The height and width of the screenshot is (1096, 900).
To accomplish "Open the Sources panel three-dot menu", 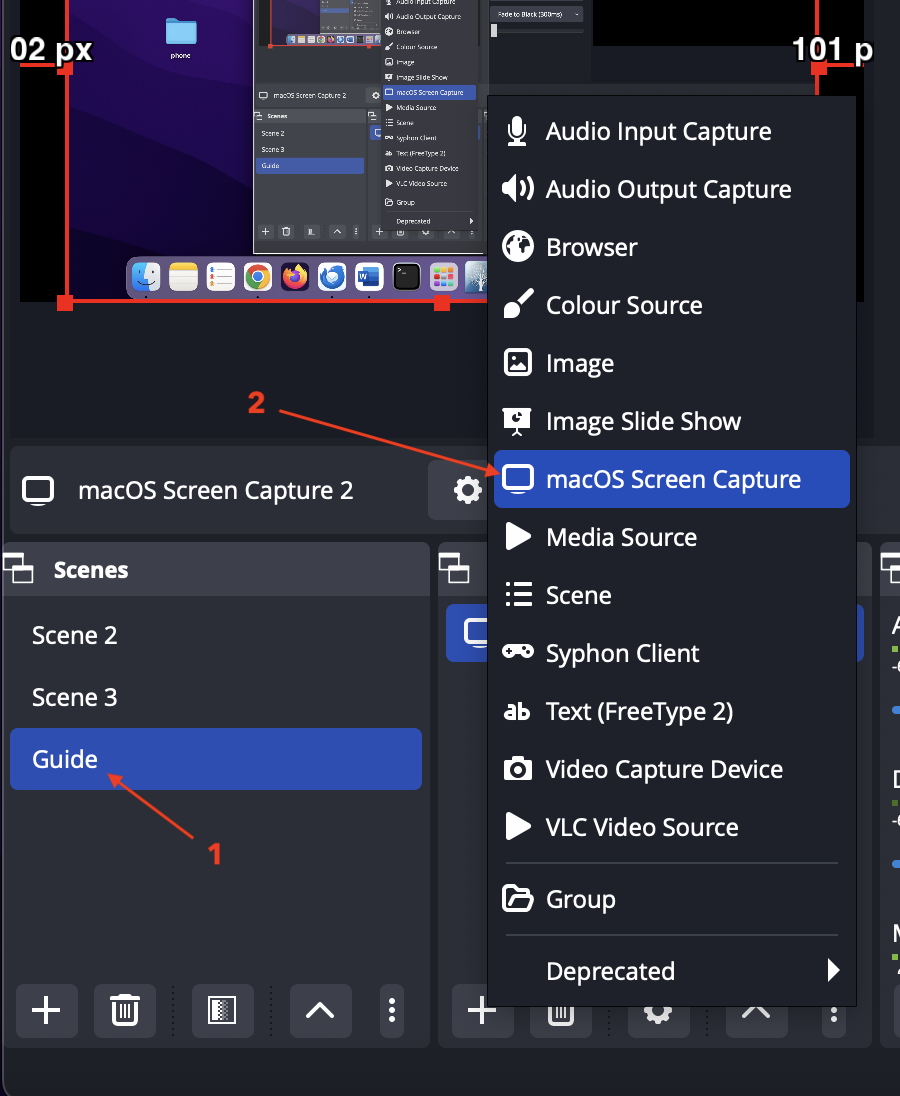I will [834, 1015].
